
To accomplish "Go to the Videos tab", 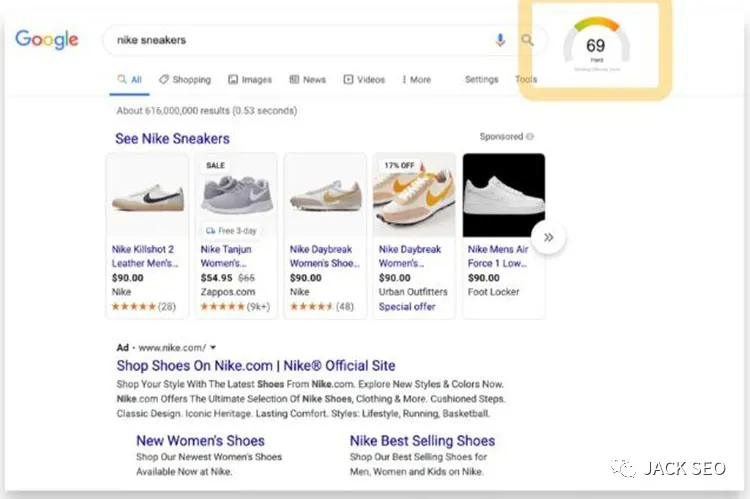I will point(364,80).
